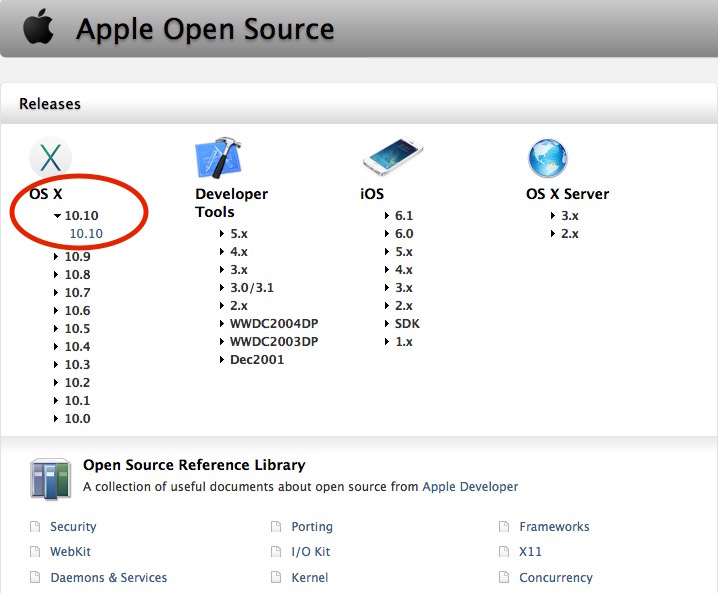The height and width of the screenshot is (593, 718).
Task: Open the Frameworks document link
Action: coord(554,527)
